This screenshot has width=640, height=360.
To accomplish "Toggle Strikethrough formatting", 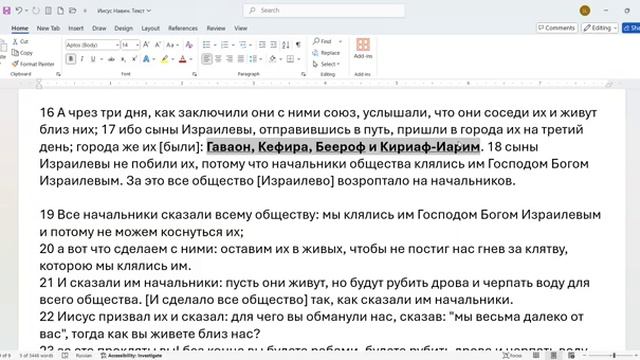I will (111, 59).
